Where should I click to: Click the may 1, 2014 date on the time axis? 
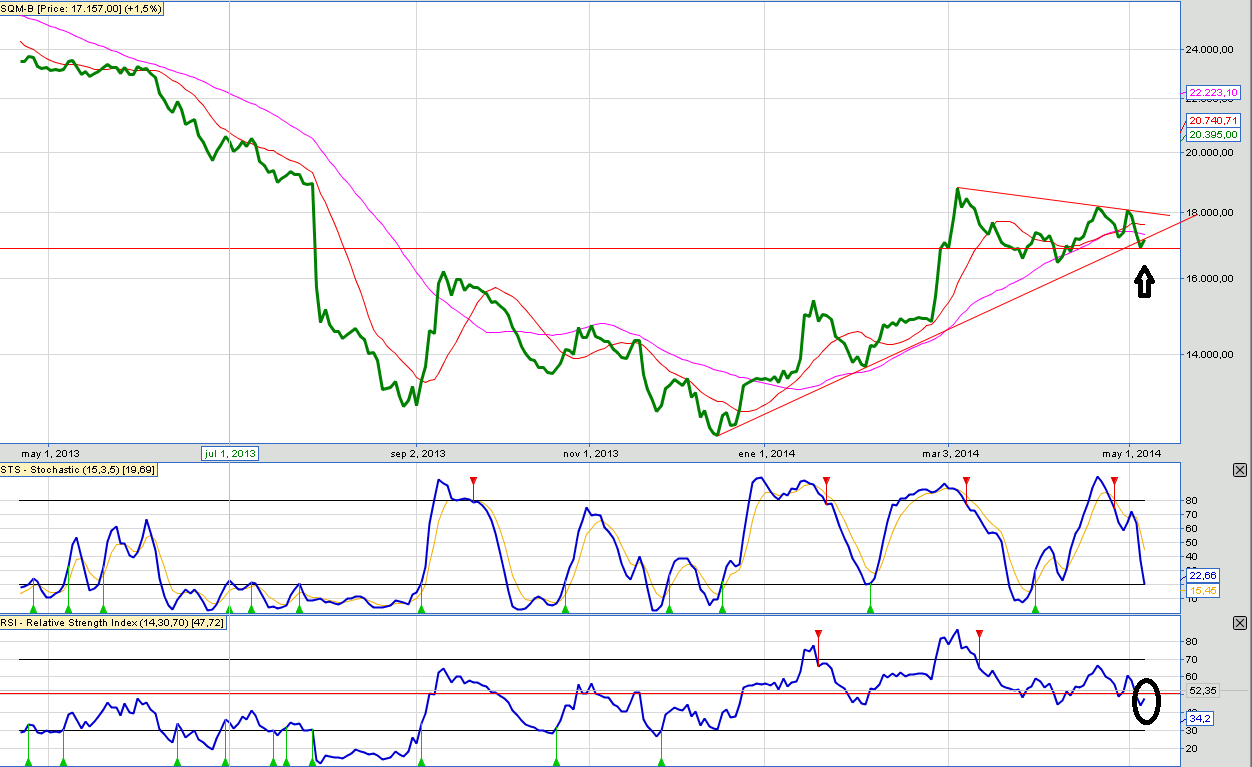click(x=1131, y=453)
